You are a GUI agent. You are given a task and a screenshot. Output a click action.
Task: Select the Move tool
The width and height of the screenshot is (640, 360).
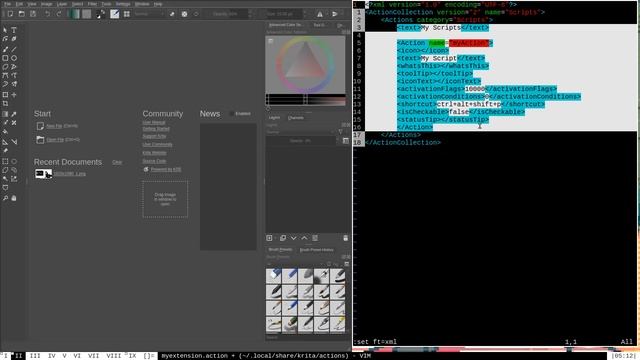(x=14, y=95)
